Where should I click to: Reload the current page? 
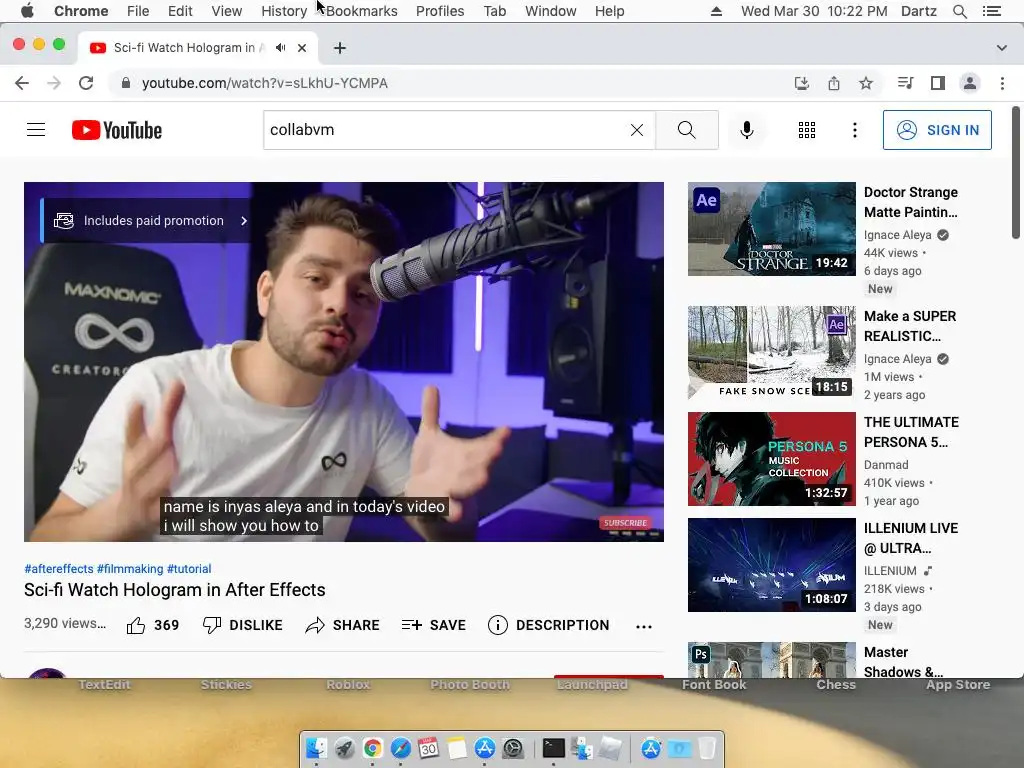[86, 83]
